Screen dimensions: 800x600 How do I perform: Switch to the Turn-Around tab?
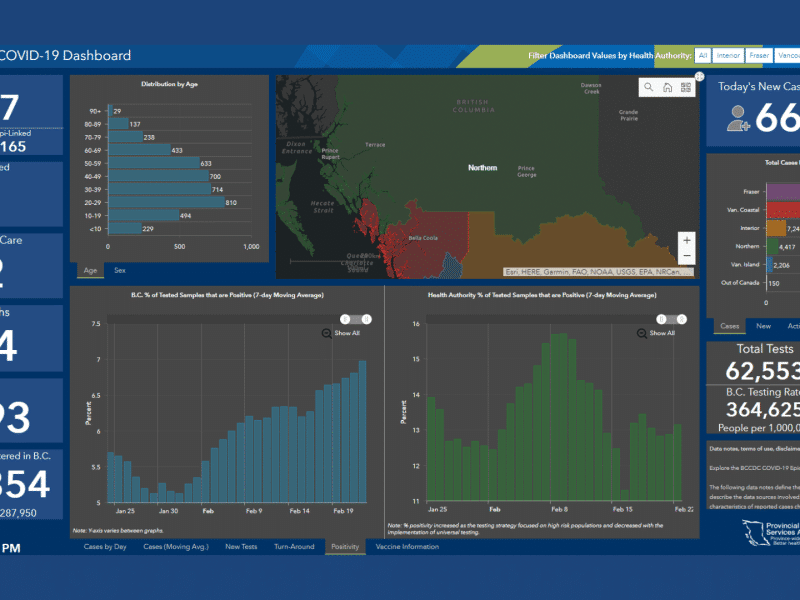pos(294,547)
